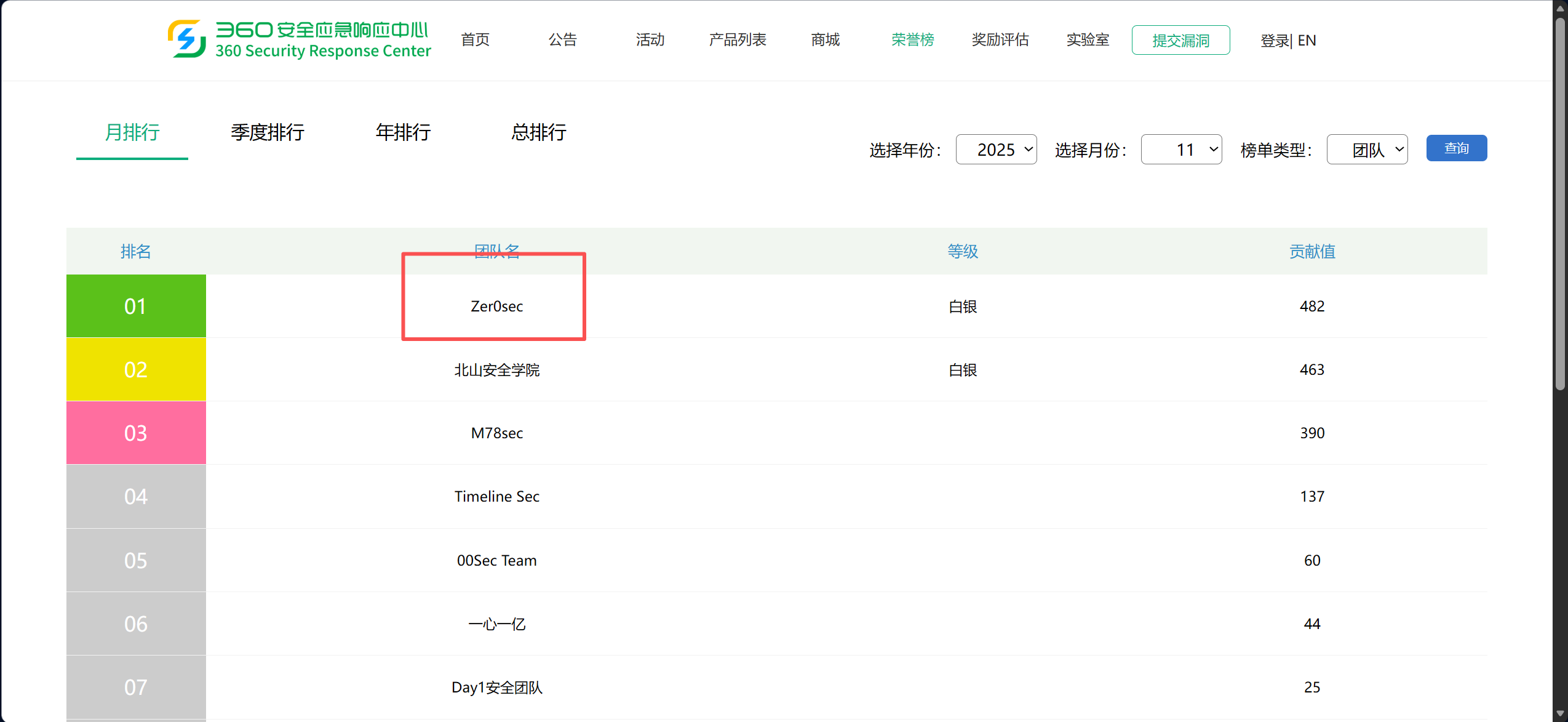1568x722 pixels.
Task: Click the 360 Security Response Center logo
Action: click(x=299, y=39)
